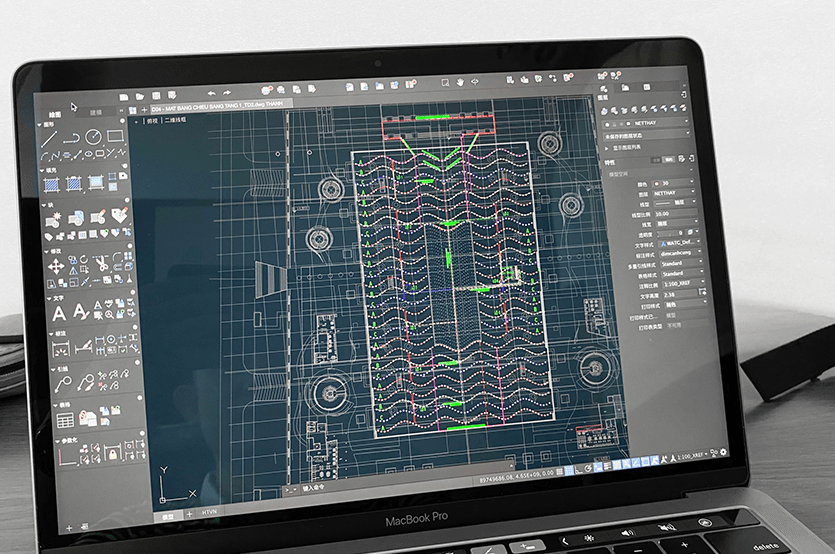Click the Redo arrow in toolbar
Screen dimensions: 835x554
[227, 93]
